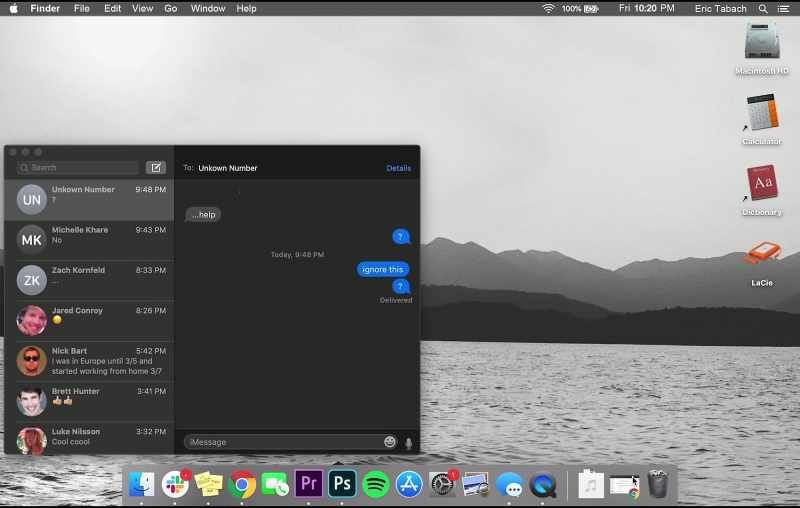This screenshot has height=508, width=800.
Task: Launch Google Chrome from the dock
Action: pos(242,484)
